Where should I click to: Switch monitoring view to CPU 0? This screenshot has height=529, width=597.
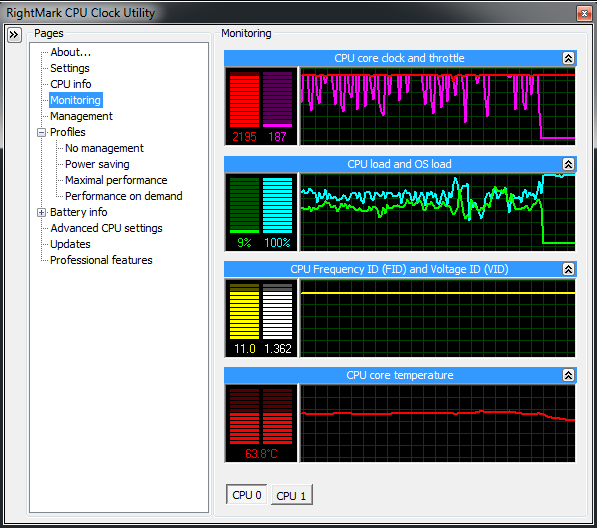pos(246,495)
